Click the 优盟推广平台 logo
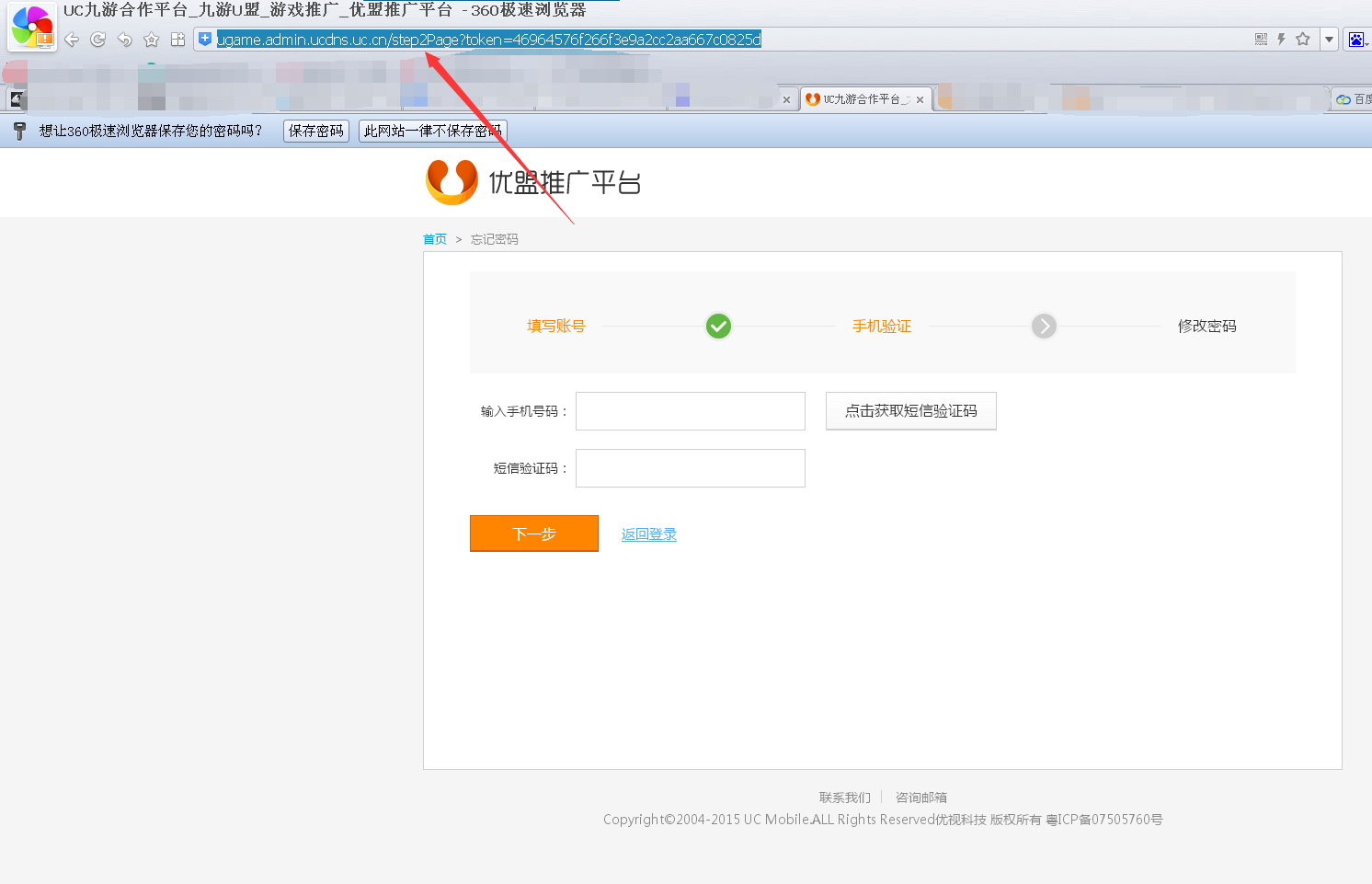Viewport: 1372px width, 884px height. tap(533, 182)
